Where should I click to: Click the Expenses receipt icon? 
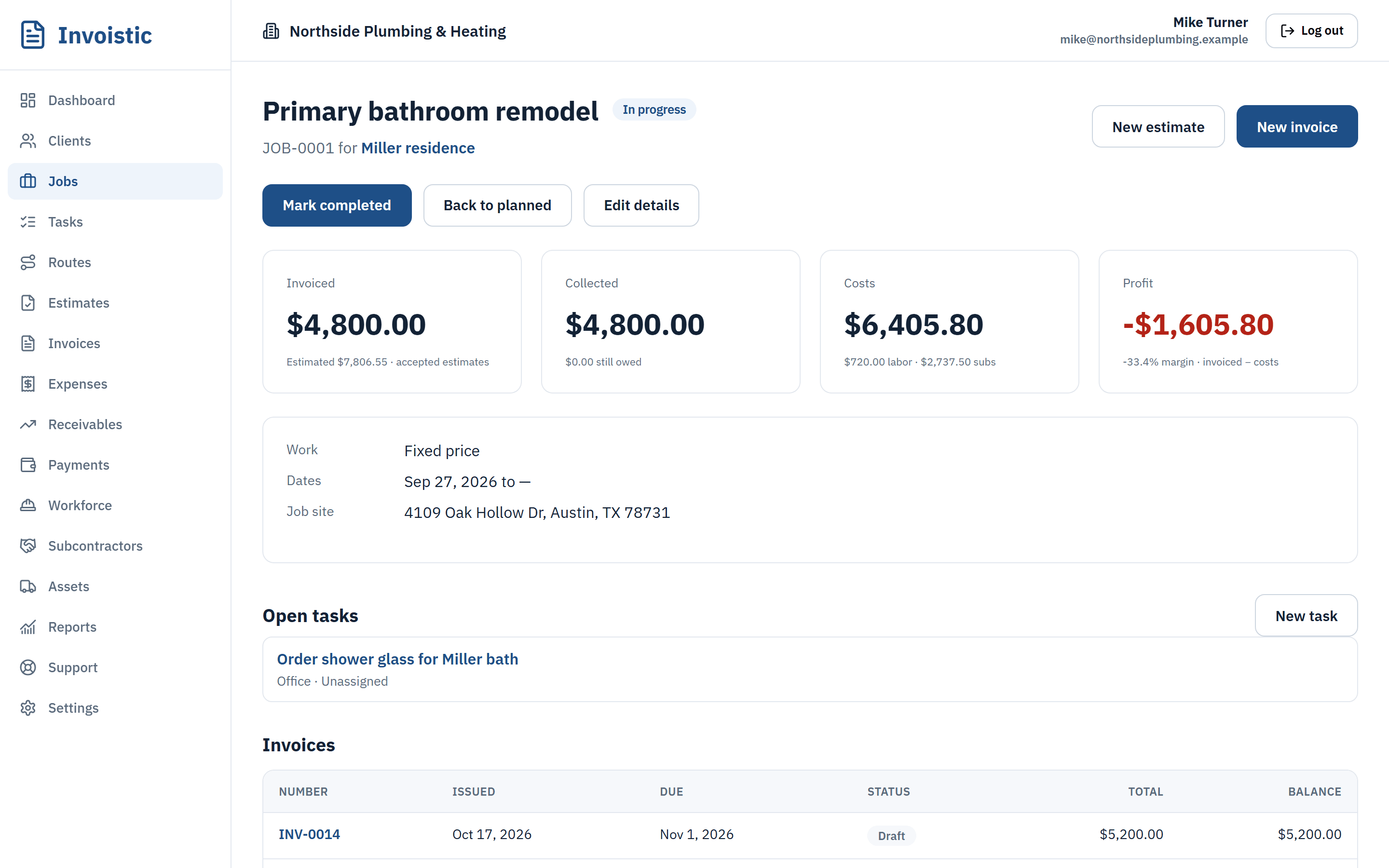28,383
